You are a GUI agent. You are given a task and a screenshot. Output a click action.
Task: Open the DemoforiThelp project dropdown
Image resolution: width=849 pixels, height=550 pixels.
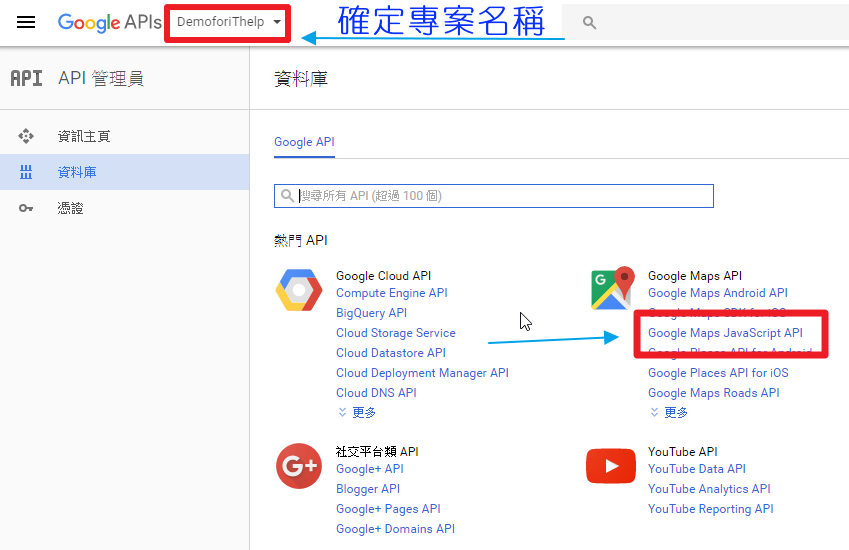[228, 22]
